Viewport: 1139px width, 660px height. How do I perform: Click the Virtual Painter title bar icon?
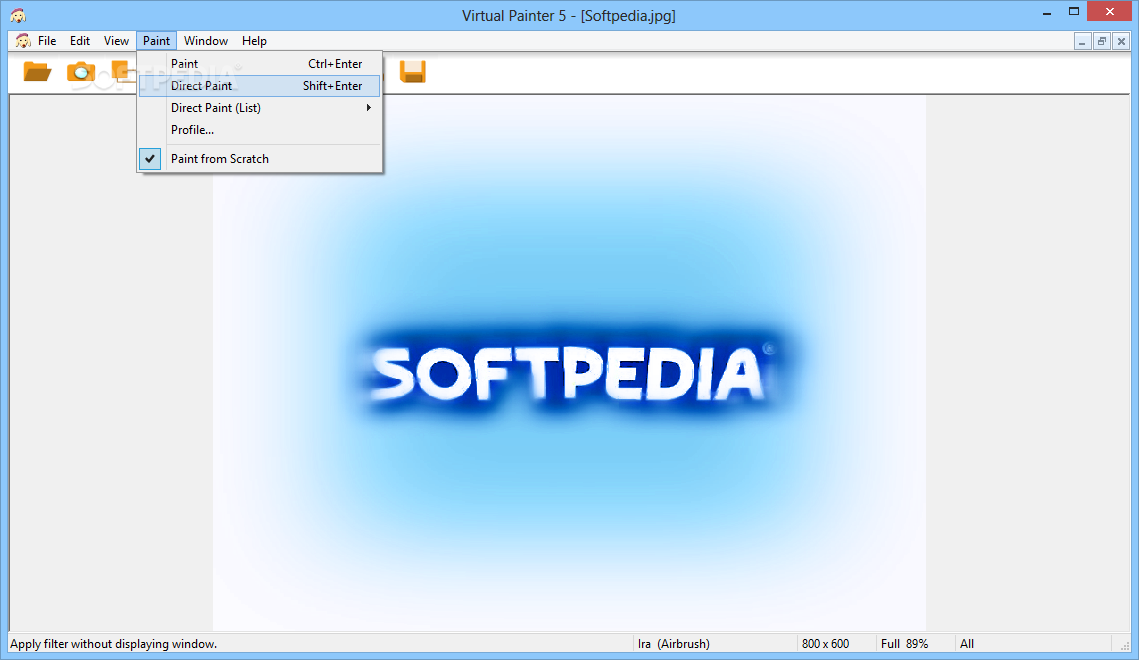click(18, 15)
